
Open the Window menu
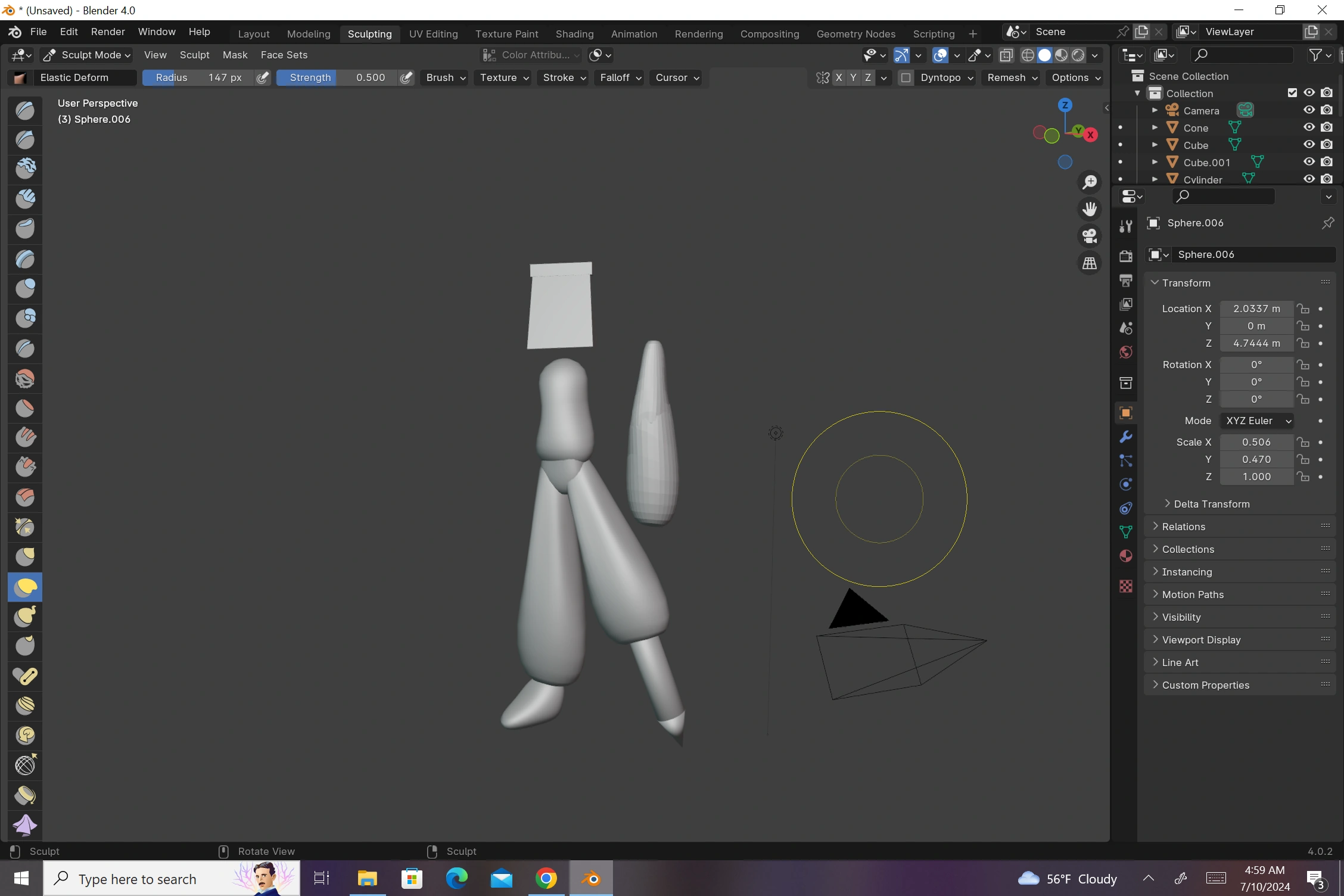(x=156, y=32)
